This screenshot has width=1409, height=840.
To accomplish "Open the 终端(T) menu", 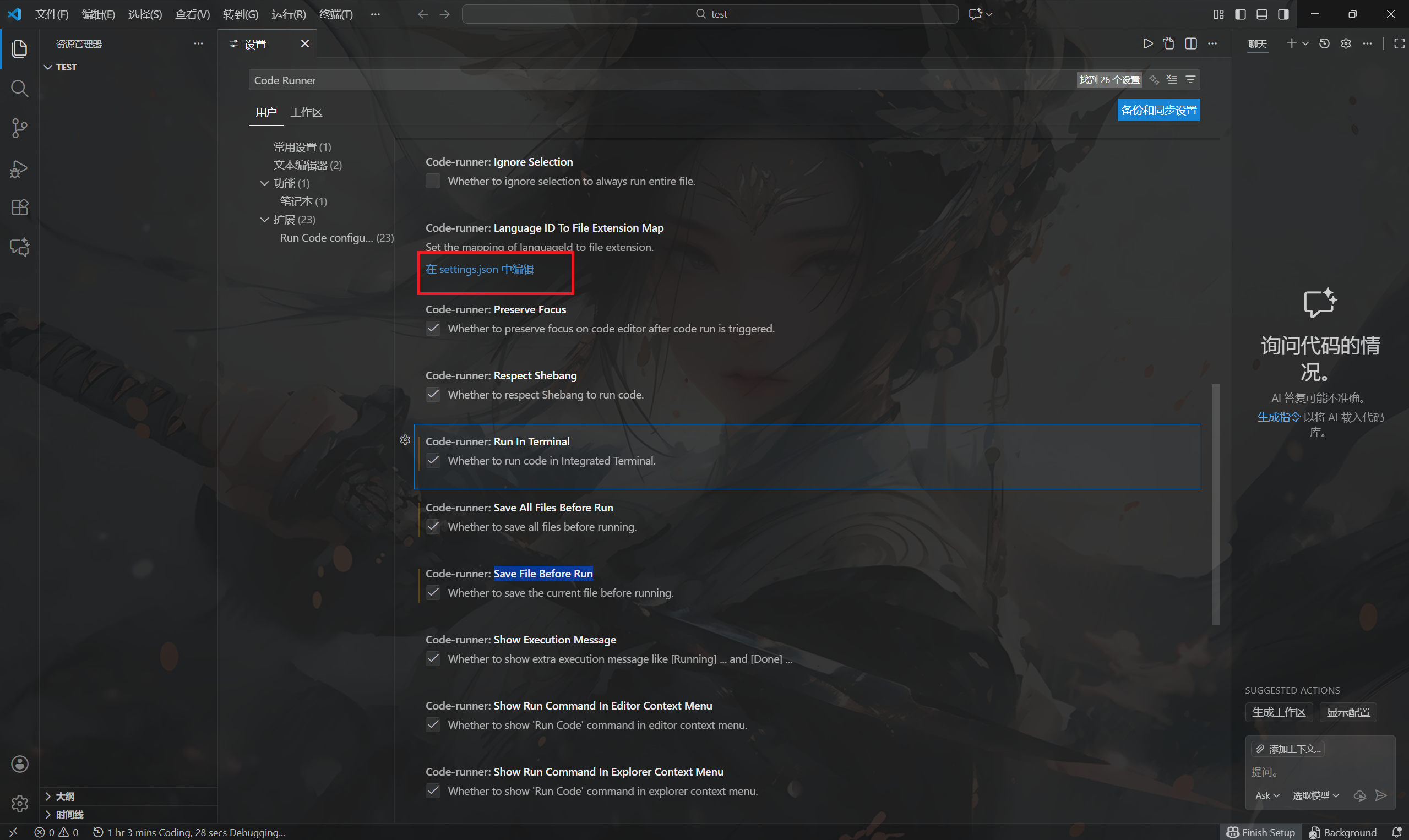I will pos(336,14).
